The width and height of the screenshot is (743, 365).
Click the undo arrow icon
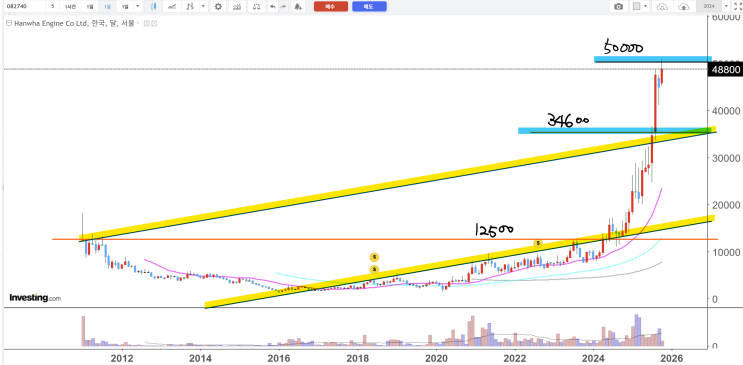click(272, 7)
